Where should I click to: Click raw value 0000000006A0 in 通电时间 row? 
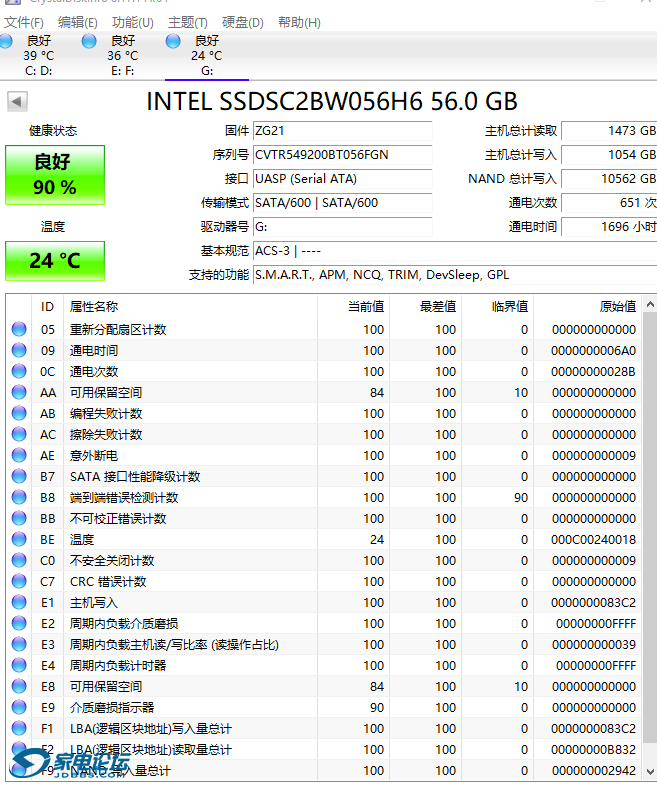click(593, 351)
